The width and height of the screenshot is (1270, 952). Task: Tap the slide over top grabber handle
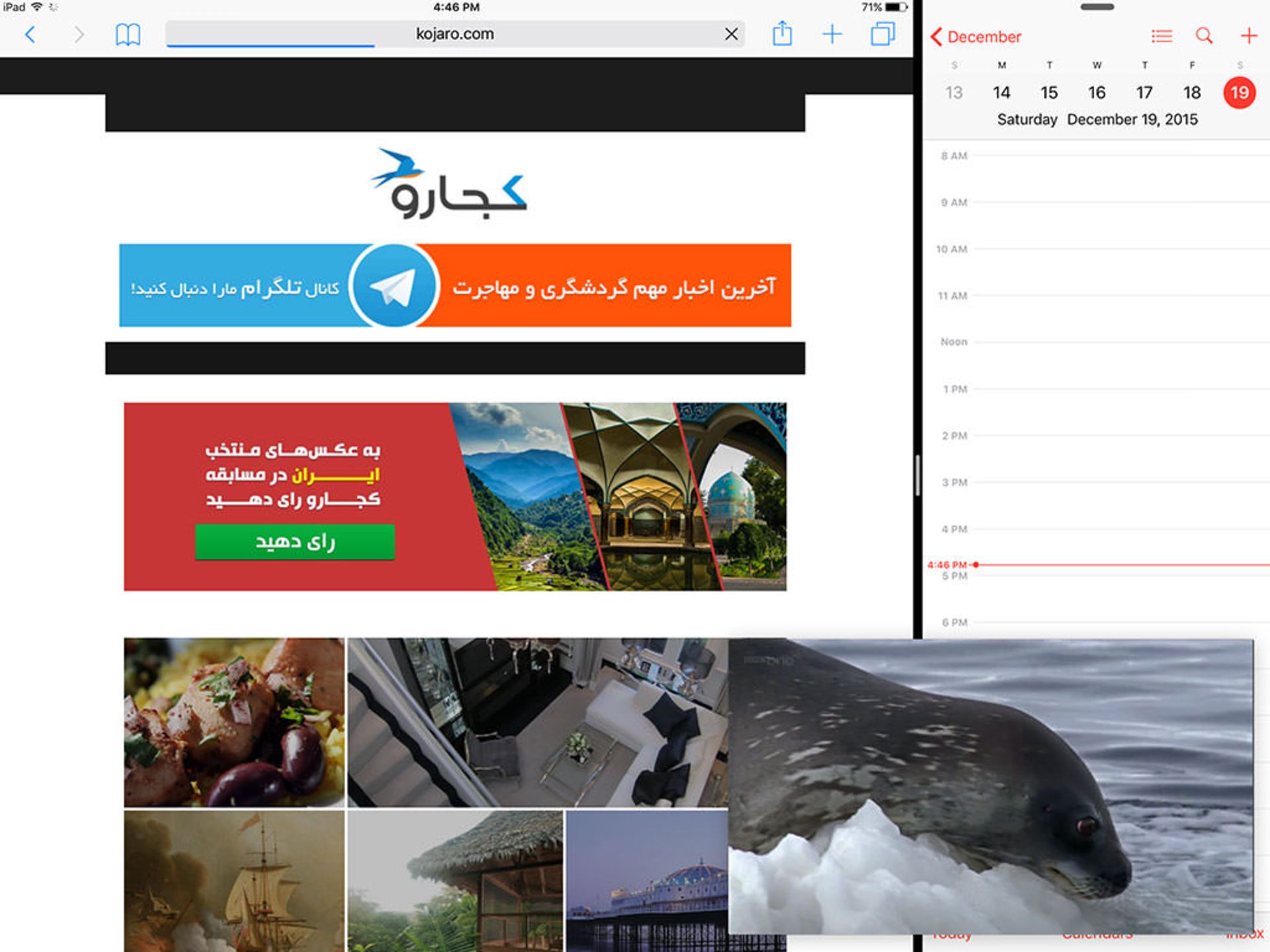pyautogui.click(x=1097, y=7)
